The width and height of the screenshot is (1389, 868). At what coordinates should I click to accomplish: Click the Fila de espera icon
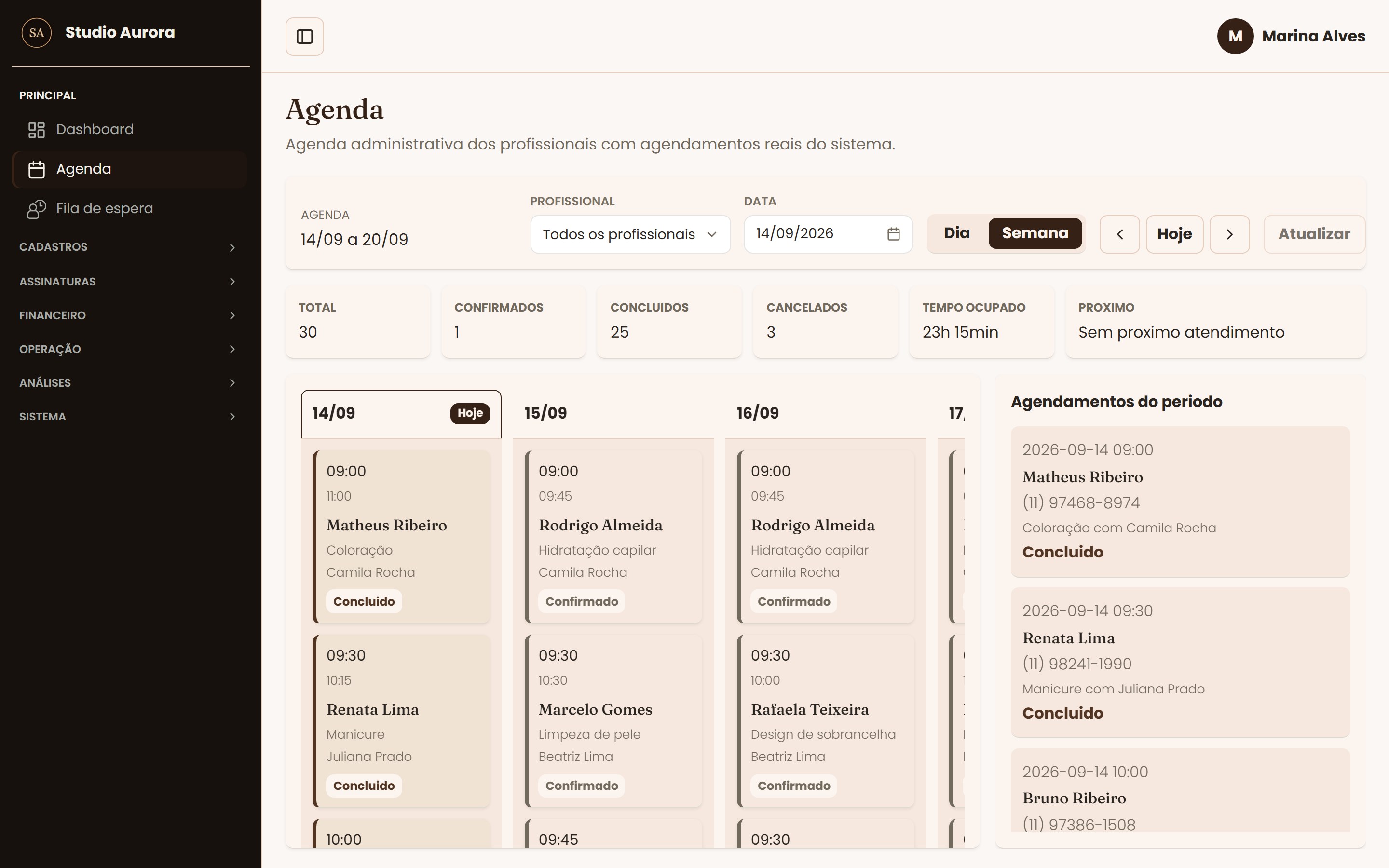pyautogui.click(x=37, y=209)
